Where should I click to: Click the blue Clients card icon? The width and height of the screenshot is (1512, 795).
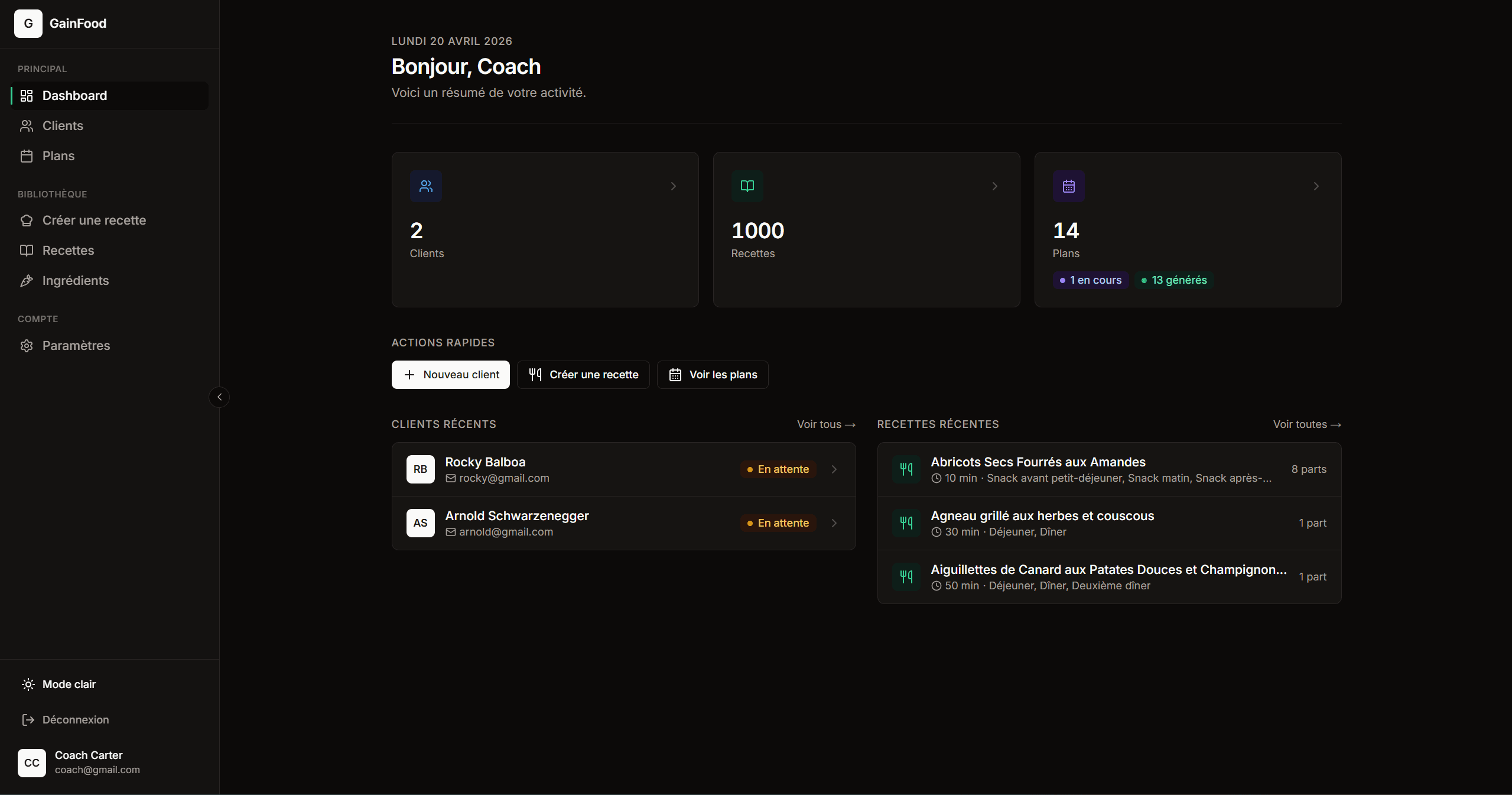426,186
